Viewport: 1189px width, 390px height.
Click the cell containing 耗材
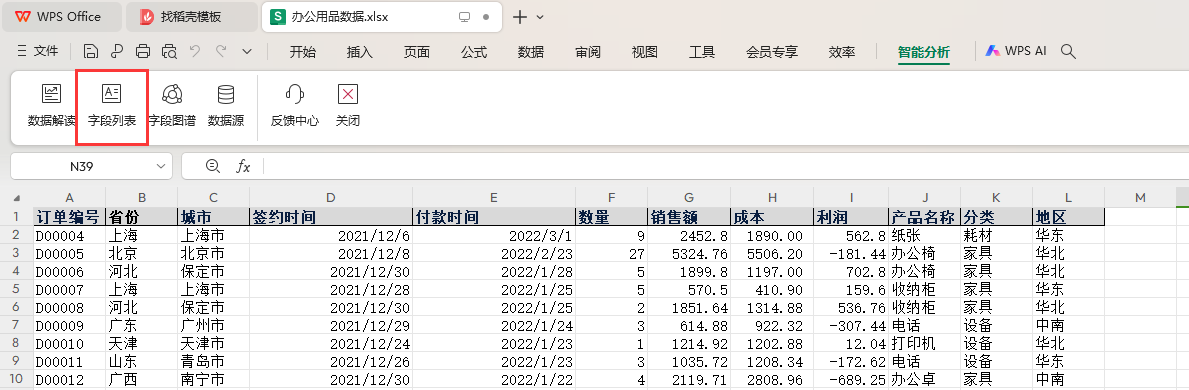(x=996, y=234)
